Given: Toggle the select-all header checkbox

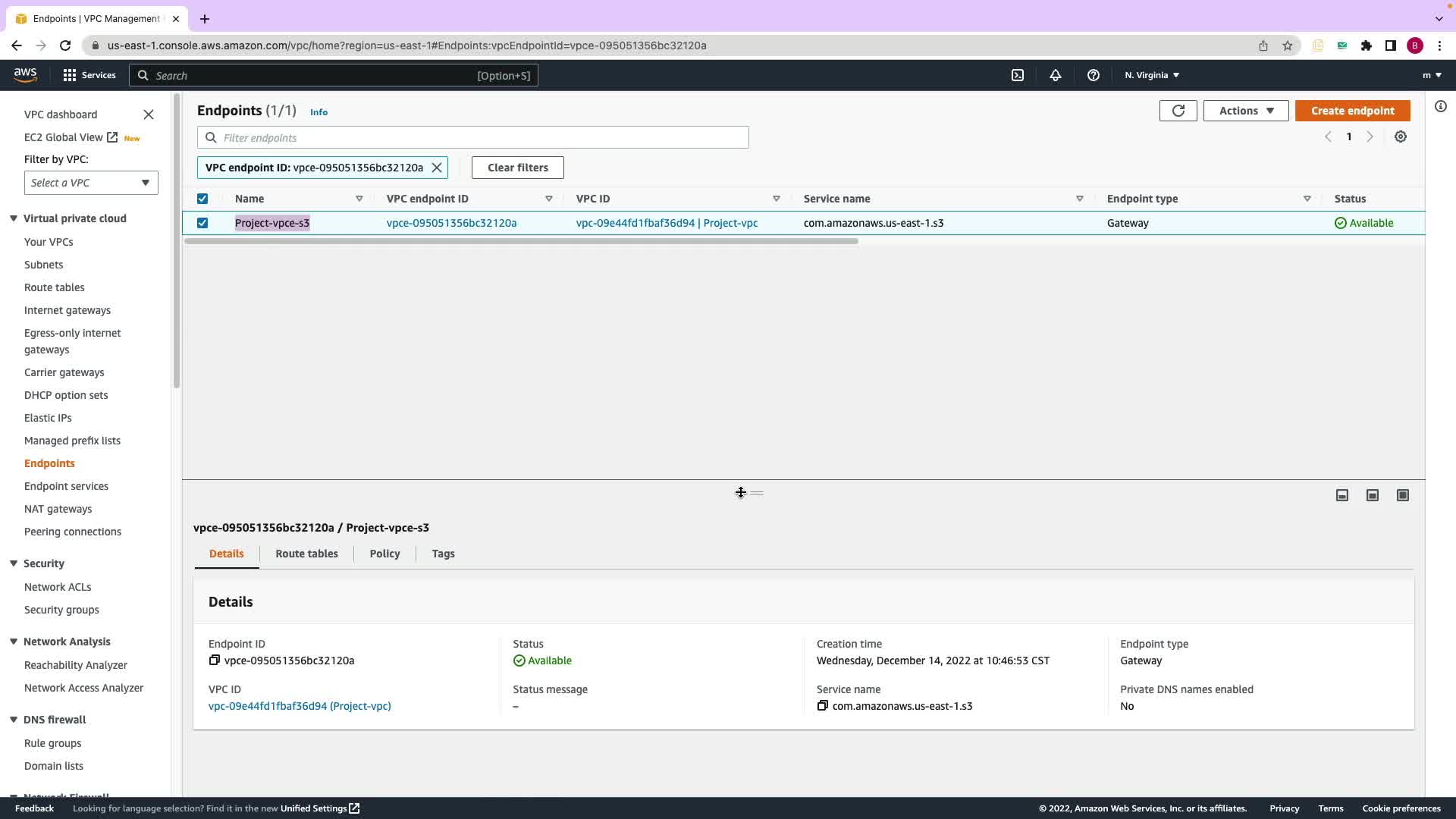Looking at the screenshot, I should click(202, 199).
